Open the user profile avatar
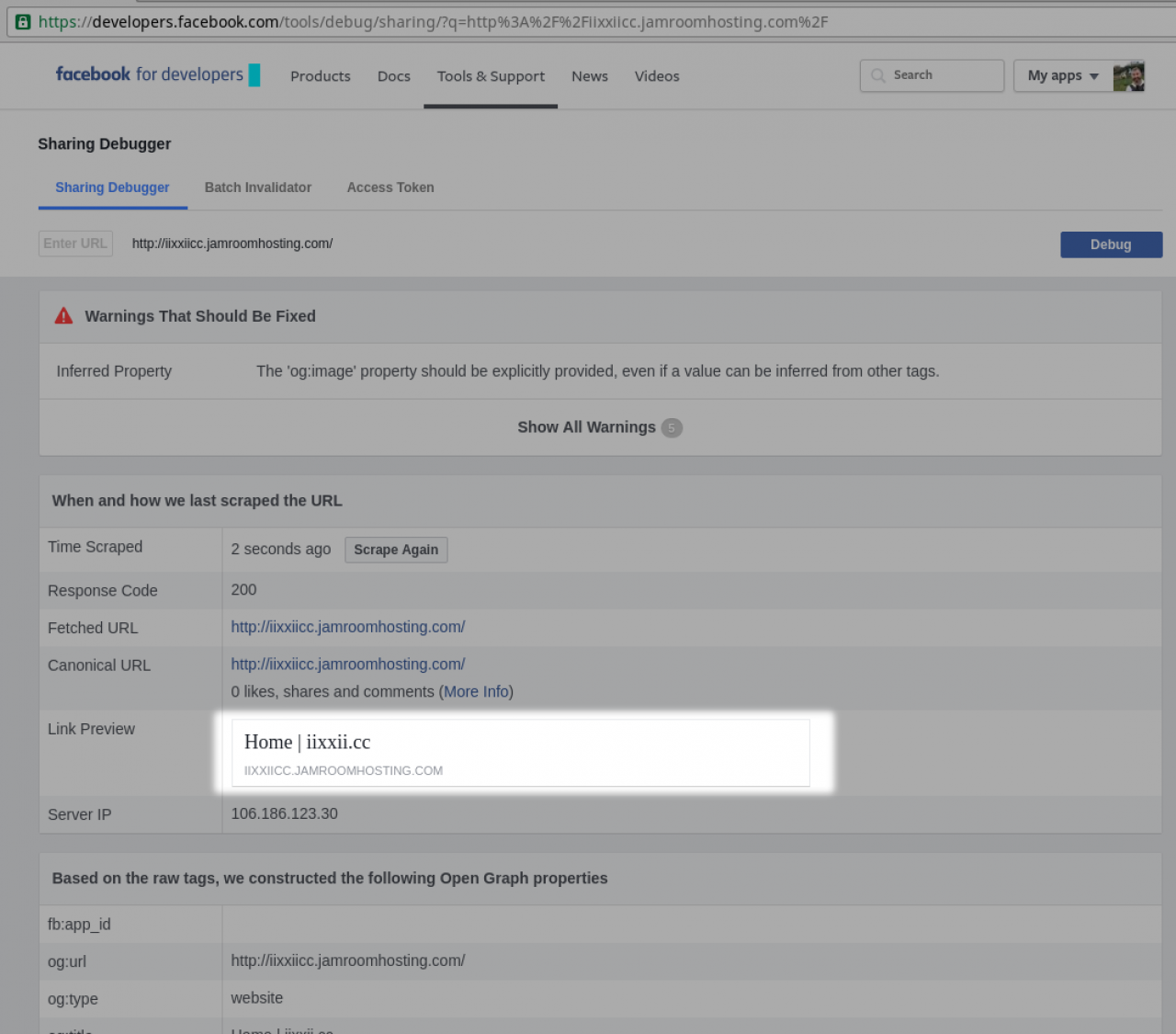 1129,76
